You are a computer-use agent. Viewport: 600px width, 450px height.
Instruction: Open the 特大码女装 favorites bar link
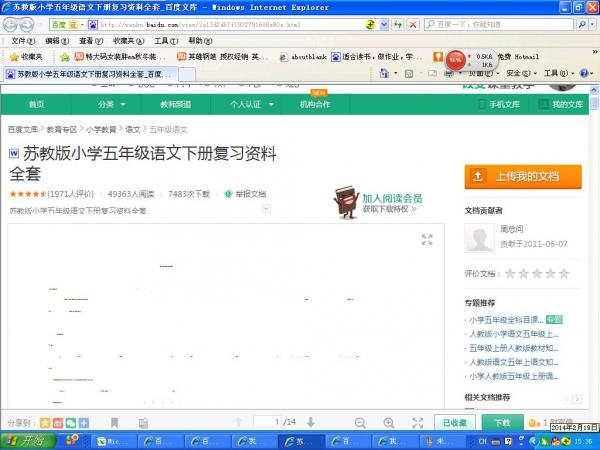121,57
